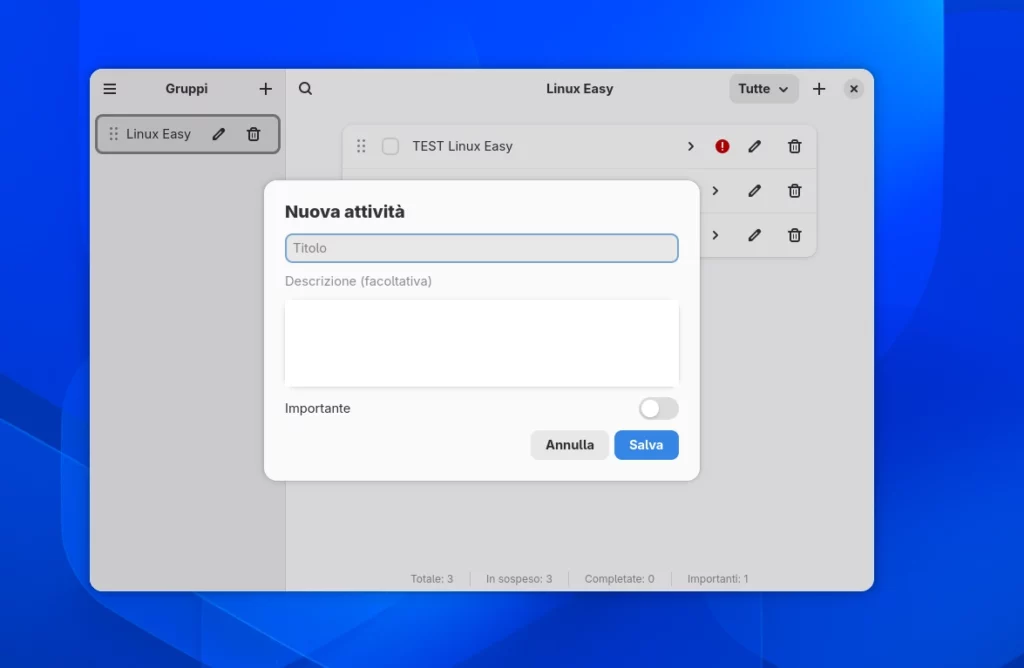The width and height of the screenshot is (1024, 668).
Task: Click the Linux Easy header title
Action: point(579,89)
